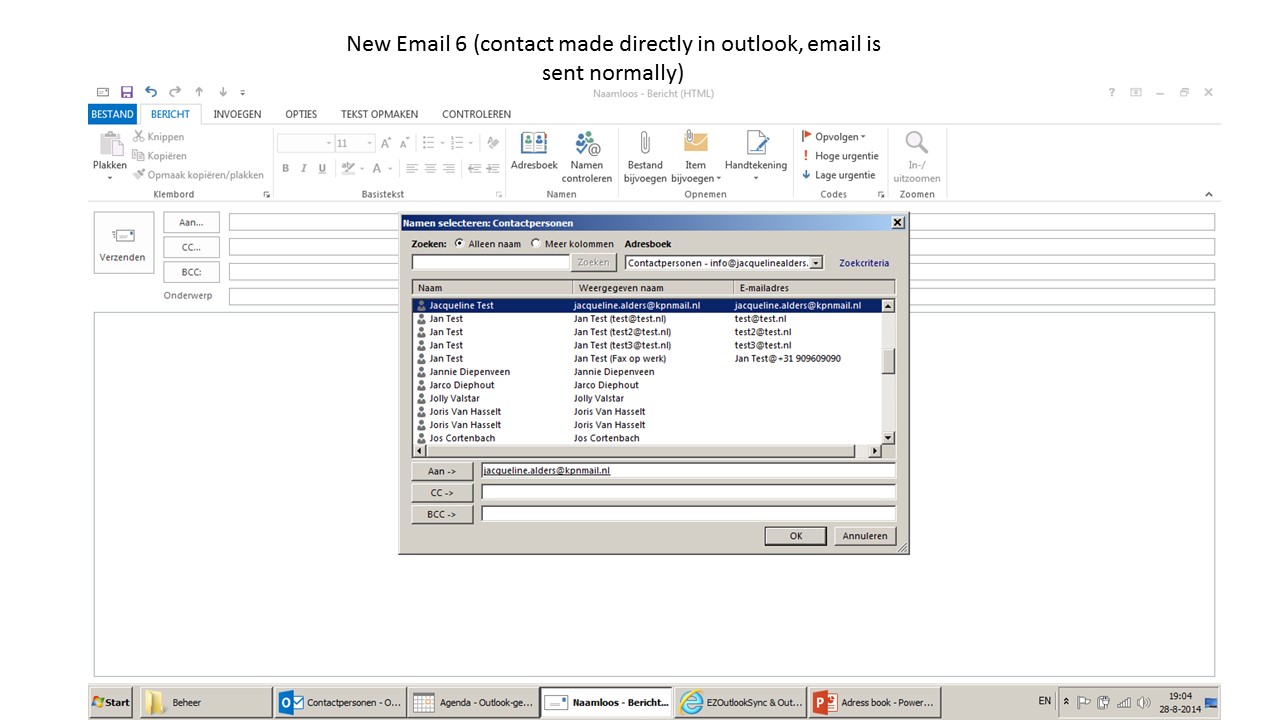Screen dimensions: 1280x720
Task: Click the Aan -> button in dialog
Action: click(442, 471)
